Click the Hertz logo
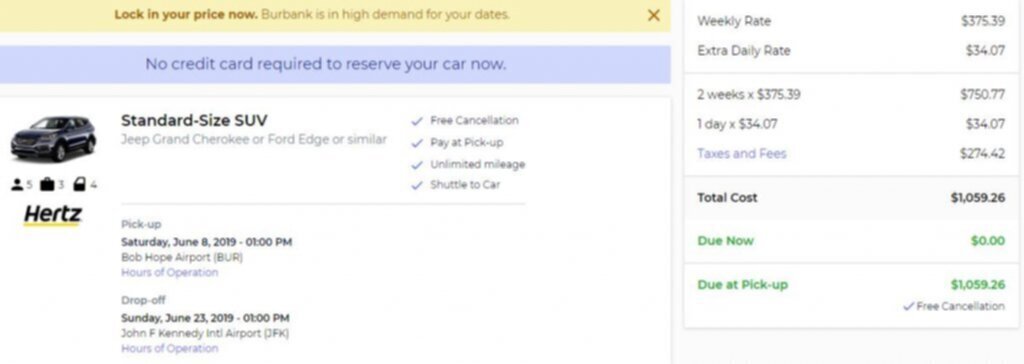This screenshot has width=1024, height=364. (x=53, y=215)
